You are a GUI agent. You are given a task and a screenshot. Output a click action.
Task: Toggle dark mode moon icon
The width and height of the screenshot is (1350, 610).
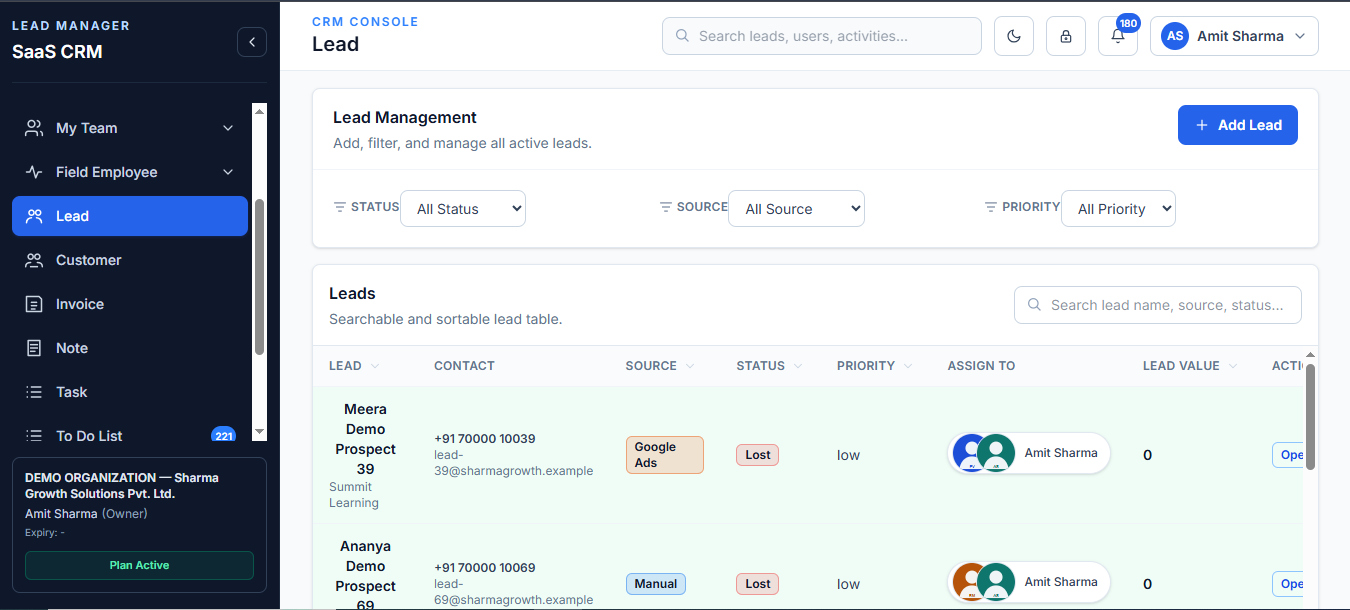point(1014,36)
